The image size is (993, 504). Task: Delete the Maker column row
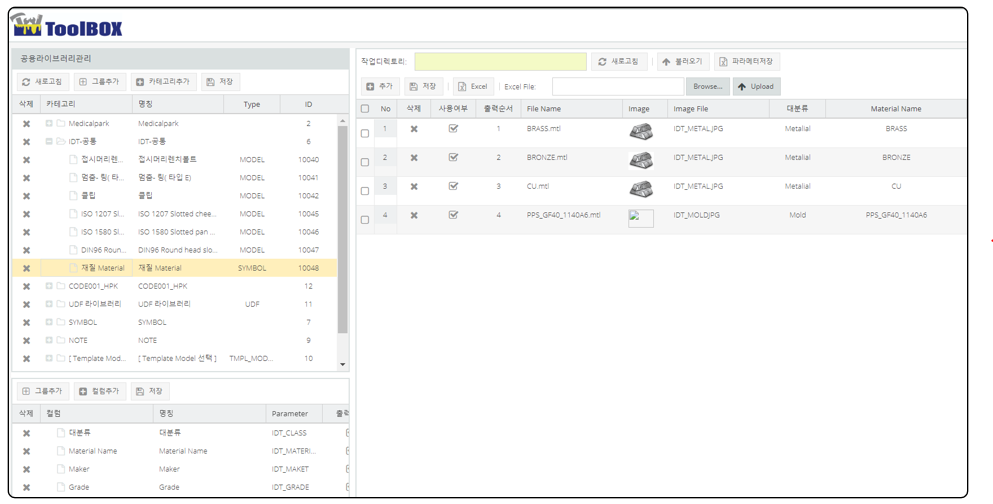26,470
